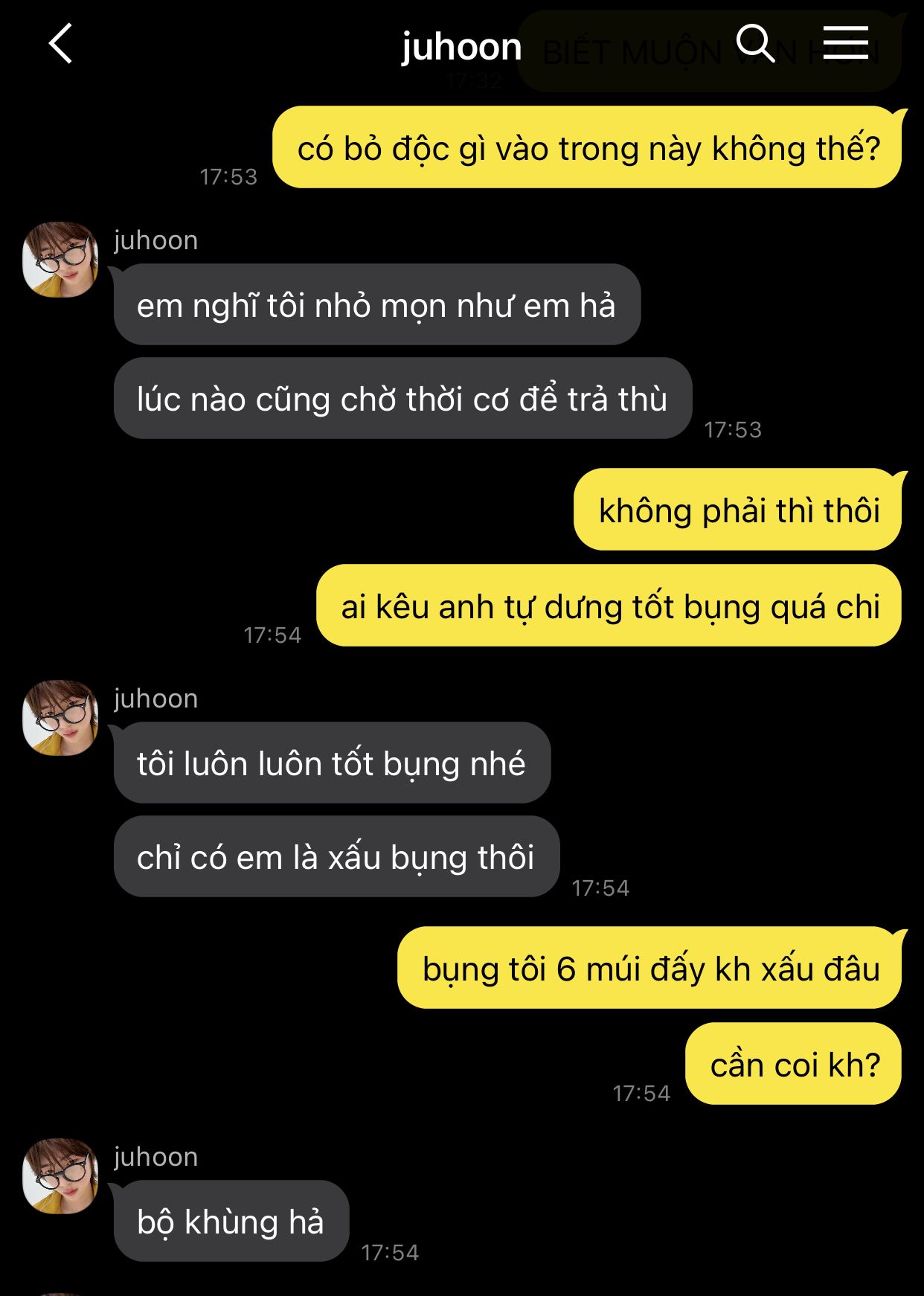
Task: Tap the juhoon chat title in the header
Action: [461, 48]
